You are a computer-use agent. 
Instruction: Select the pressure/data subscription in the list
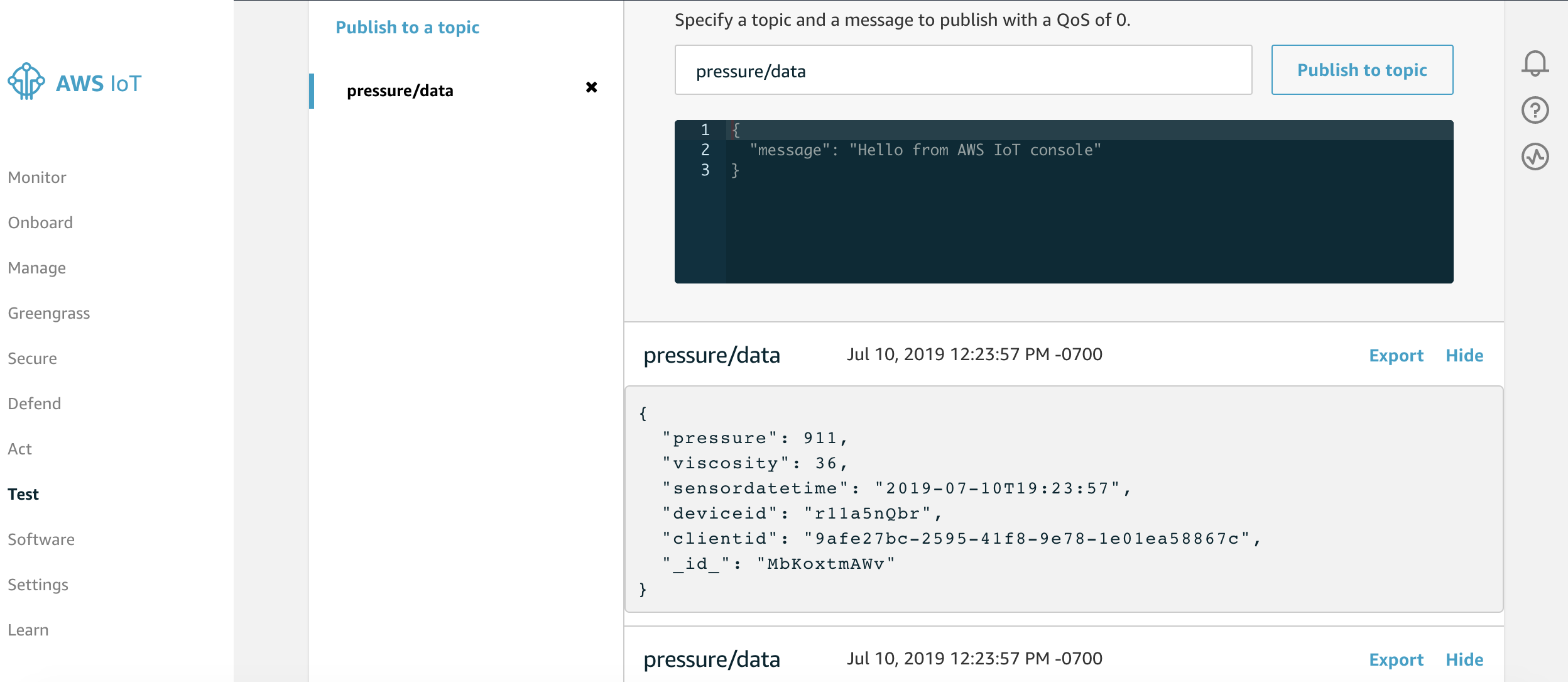coord(400,91)
